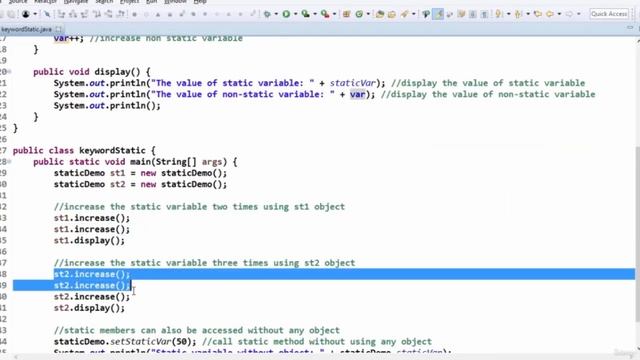Open the Project menu
The height and width of the screenshot is (360, 640).
coord(129,2)
